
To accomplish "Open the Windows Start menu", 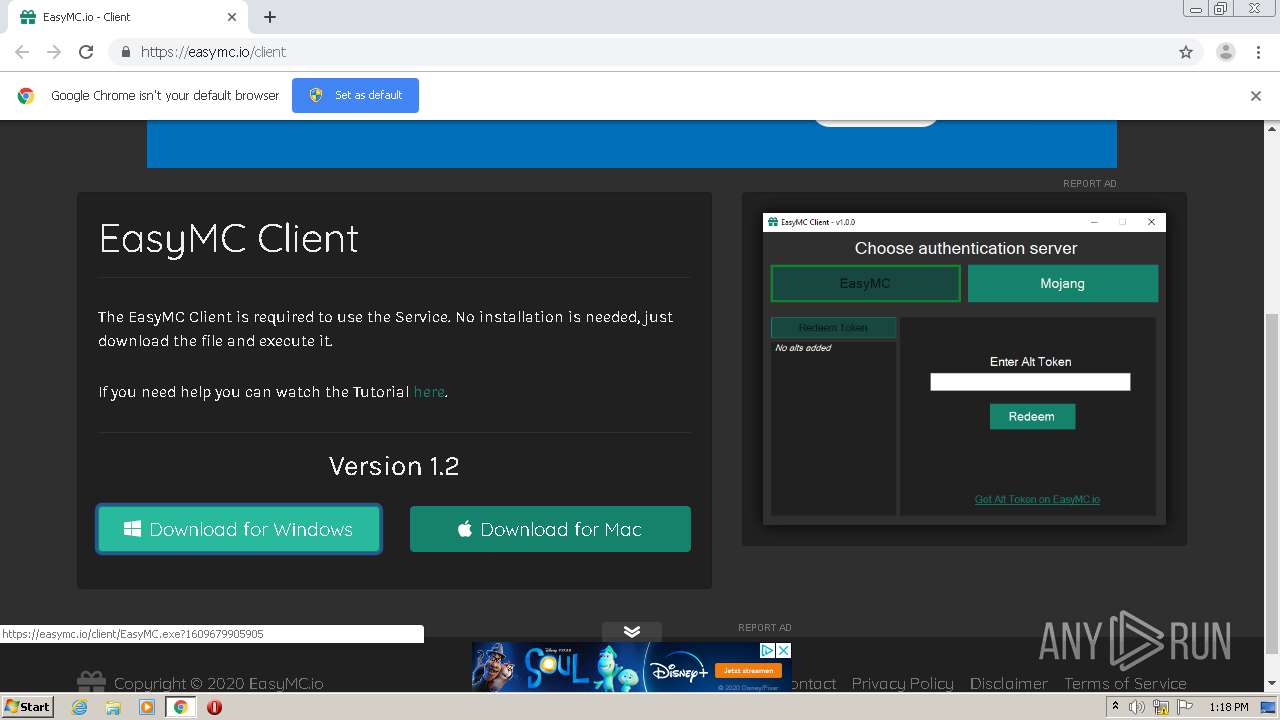I will tap(28, 706).
